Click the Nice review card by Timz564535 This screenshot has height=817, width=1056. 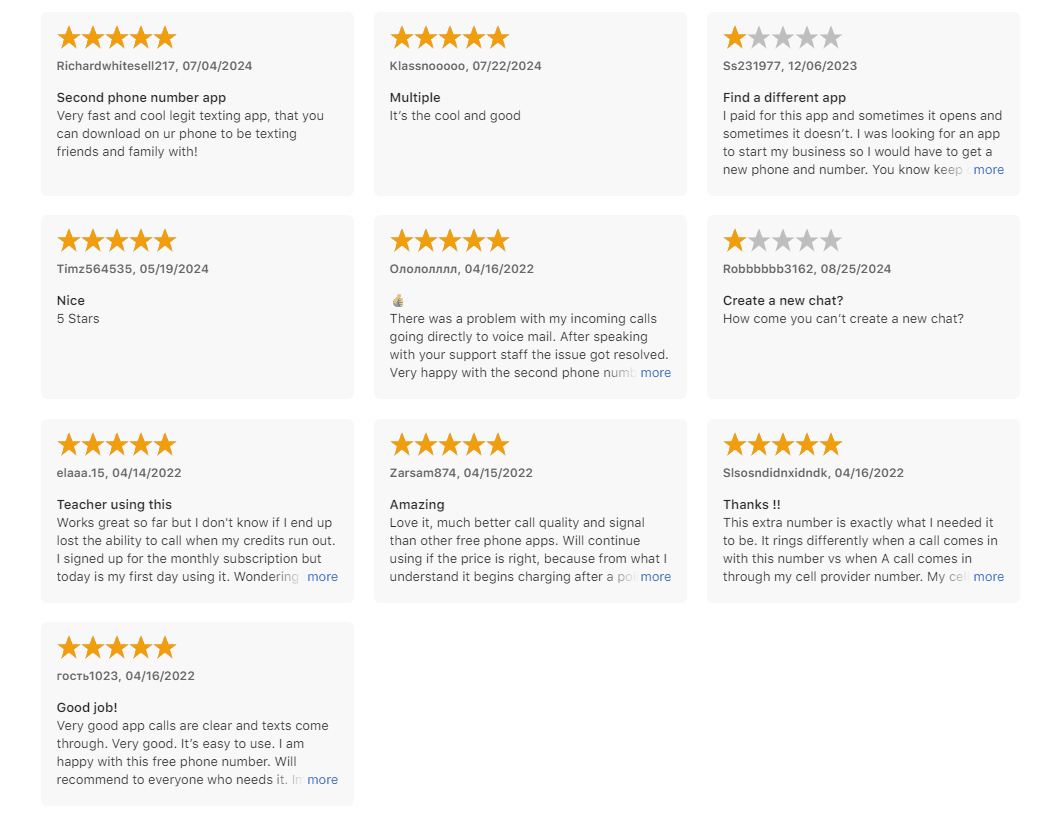197,307
